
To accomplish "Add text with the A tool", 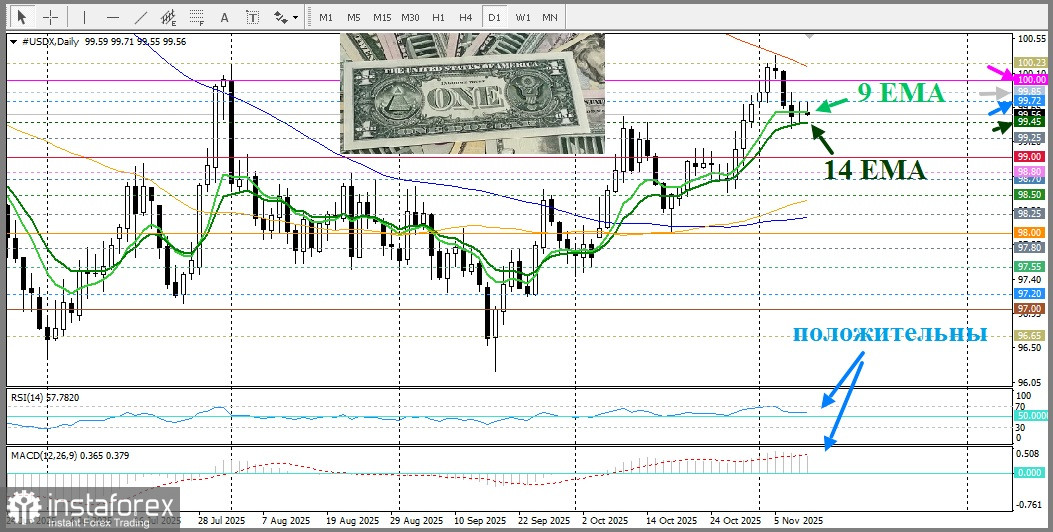I will pos(224,17).
